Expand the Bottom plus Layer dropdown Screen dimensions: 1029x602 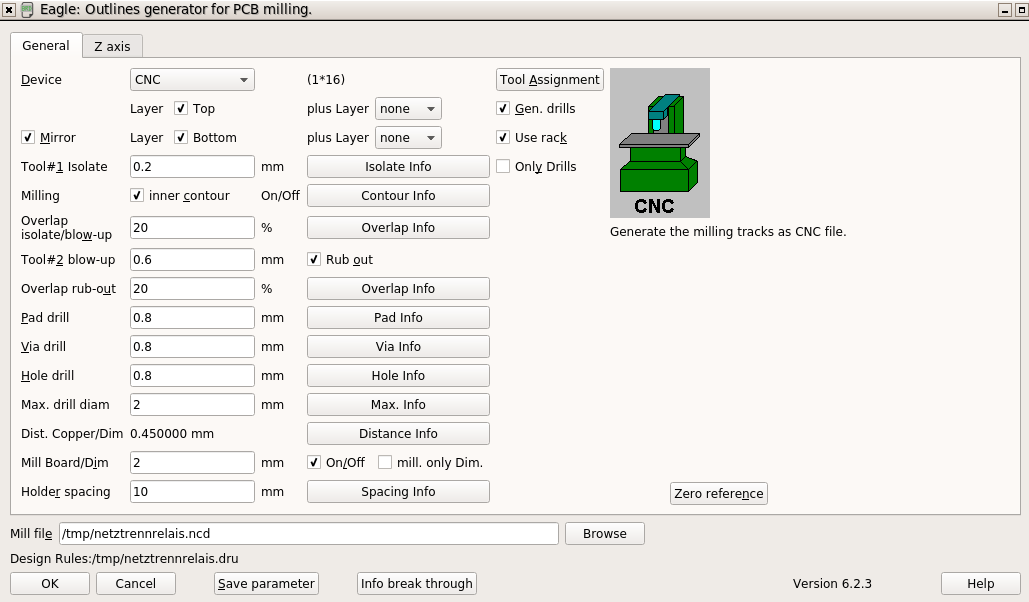[408, 138]
